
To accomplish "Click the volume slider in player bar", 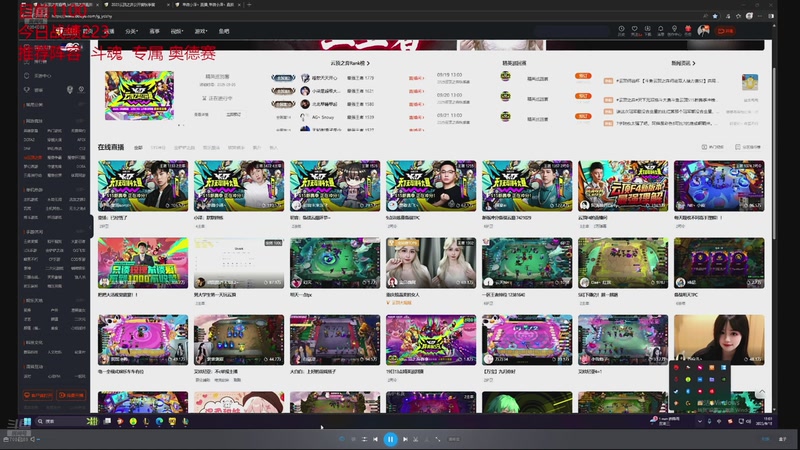I will pos(38,439).
